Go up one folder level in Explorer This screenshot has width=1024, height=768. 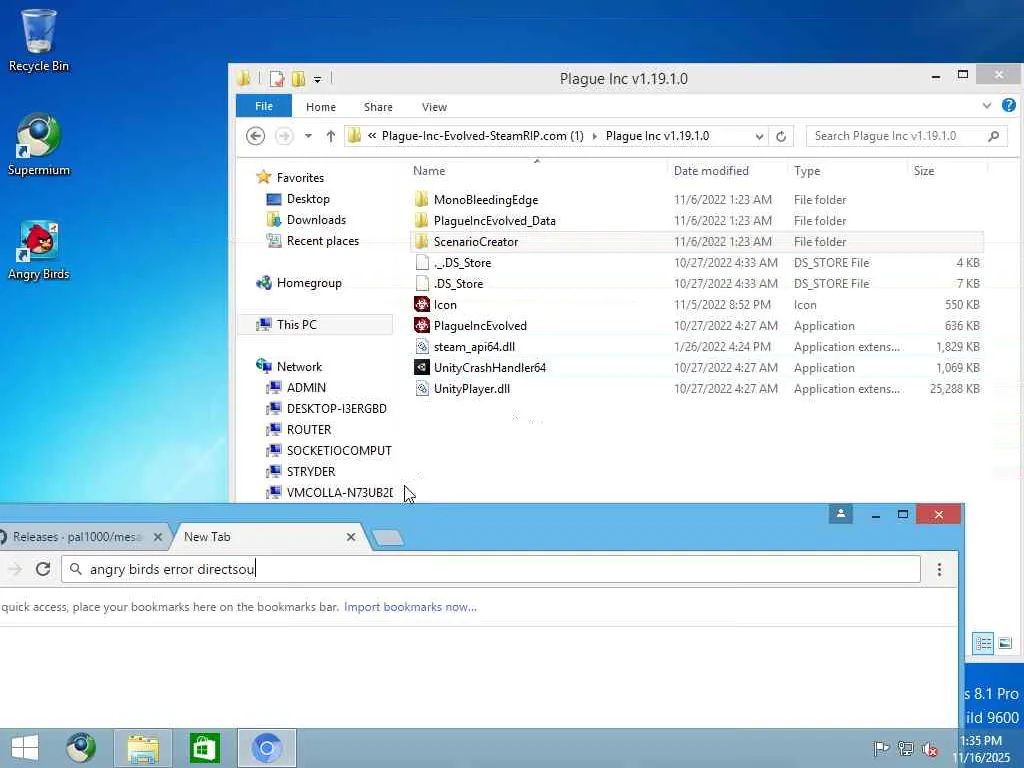[x=330, y=136]
